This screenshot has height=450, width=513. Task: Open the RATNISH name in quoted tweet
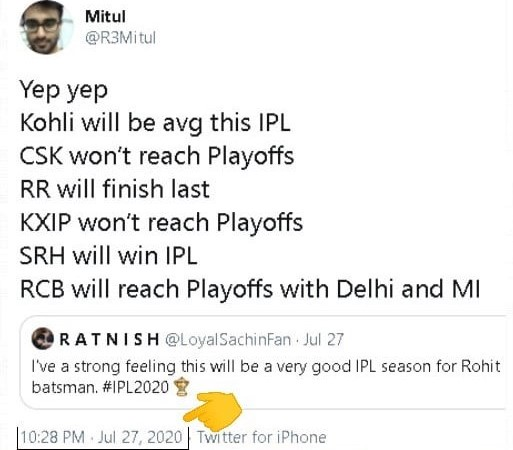(109, 339)
